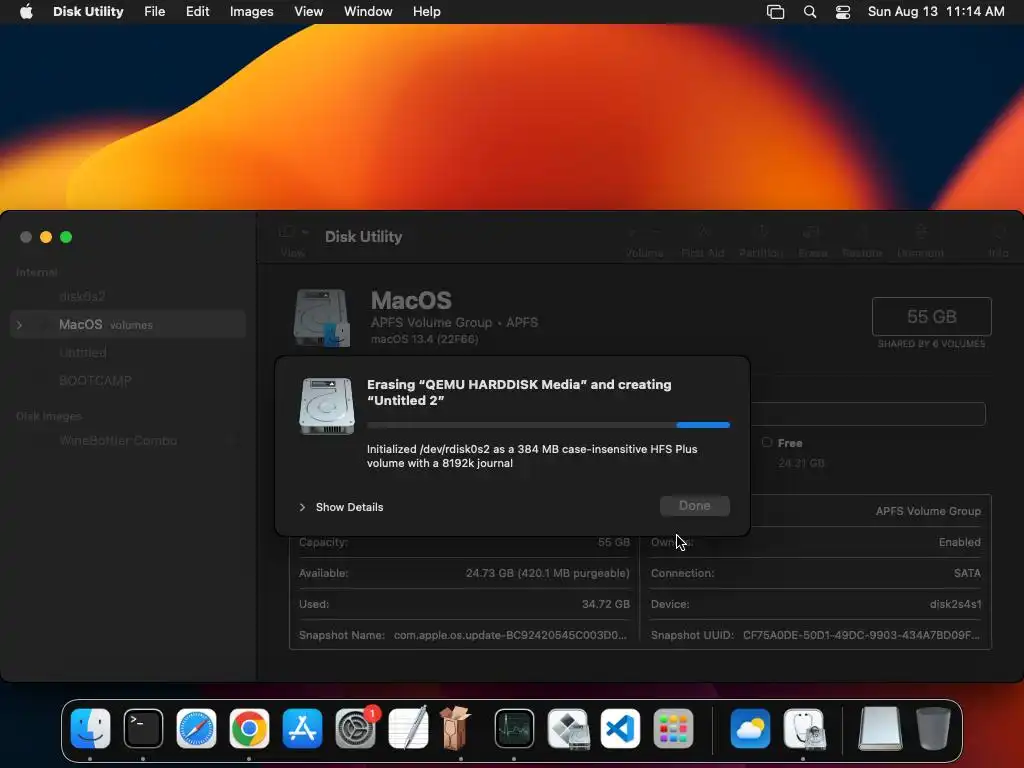Open TextEdit from the Dock
The image size is (1024, 768).
(408, 728)
